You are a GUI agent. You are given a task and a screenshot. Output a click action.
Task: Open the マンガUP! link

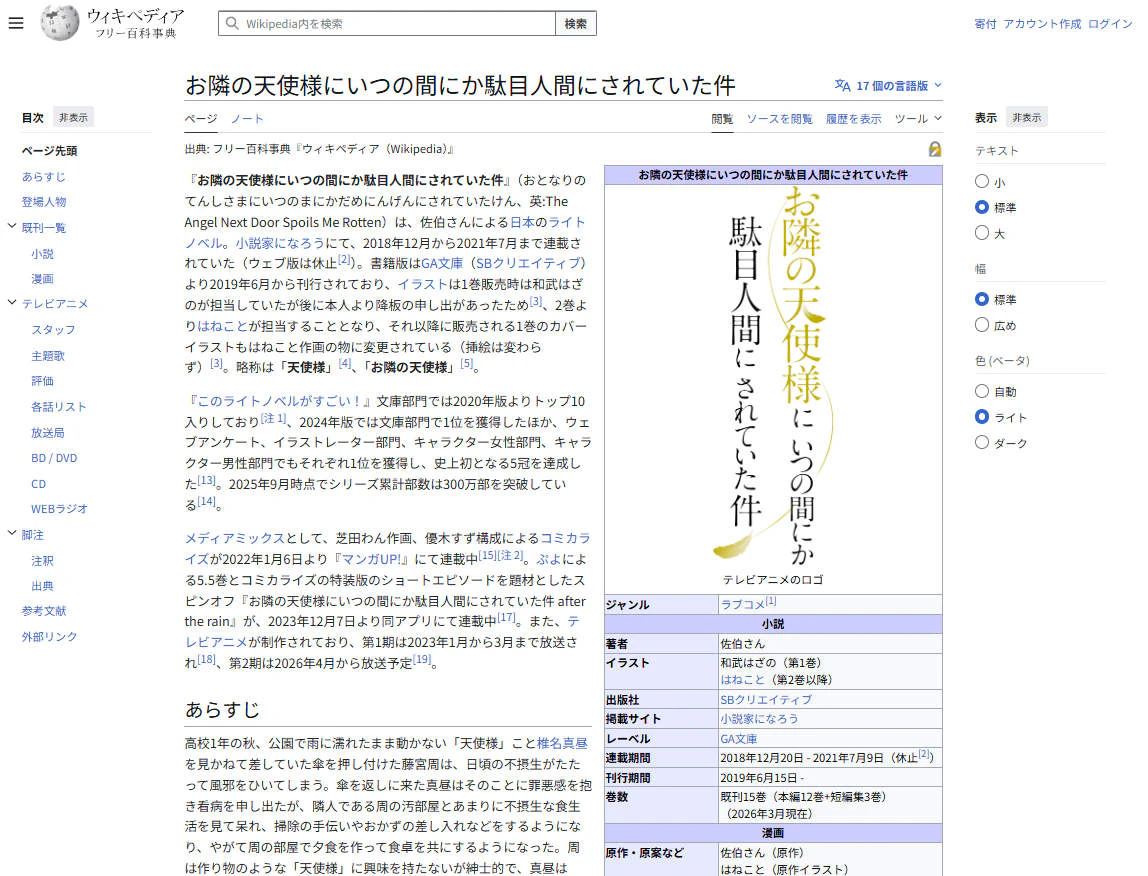click(x=370, y=559)
